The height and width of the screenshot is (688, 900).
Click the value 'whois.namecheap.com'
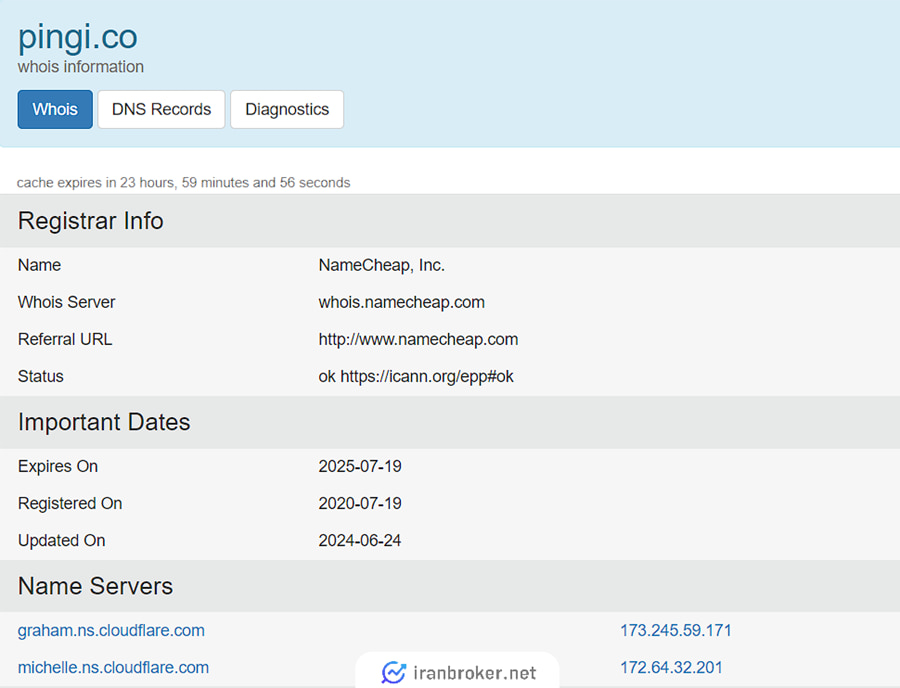click(402, 302)
